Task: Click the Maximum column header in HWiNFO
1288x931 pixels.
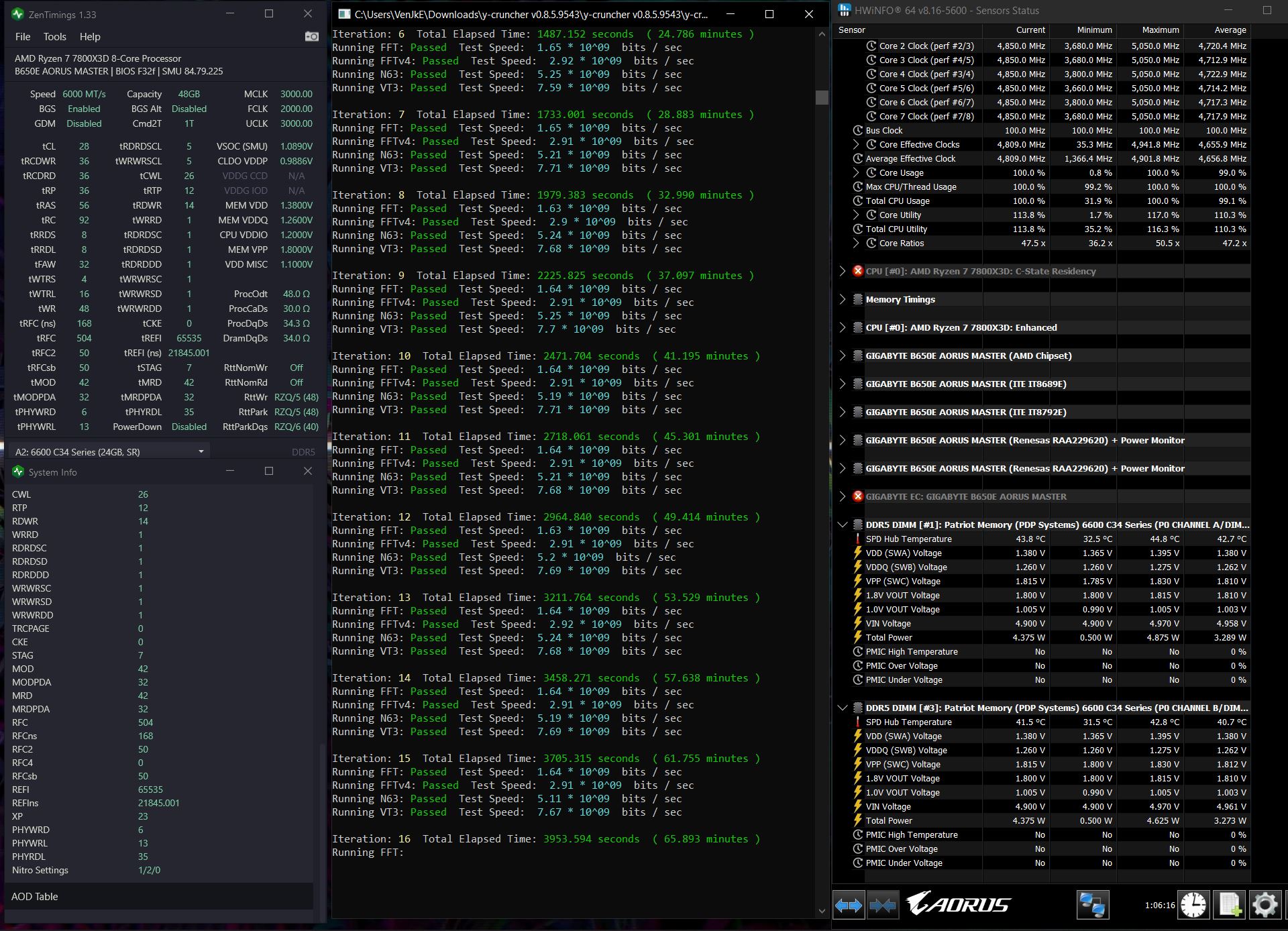Action: (x=1160, y=30)
